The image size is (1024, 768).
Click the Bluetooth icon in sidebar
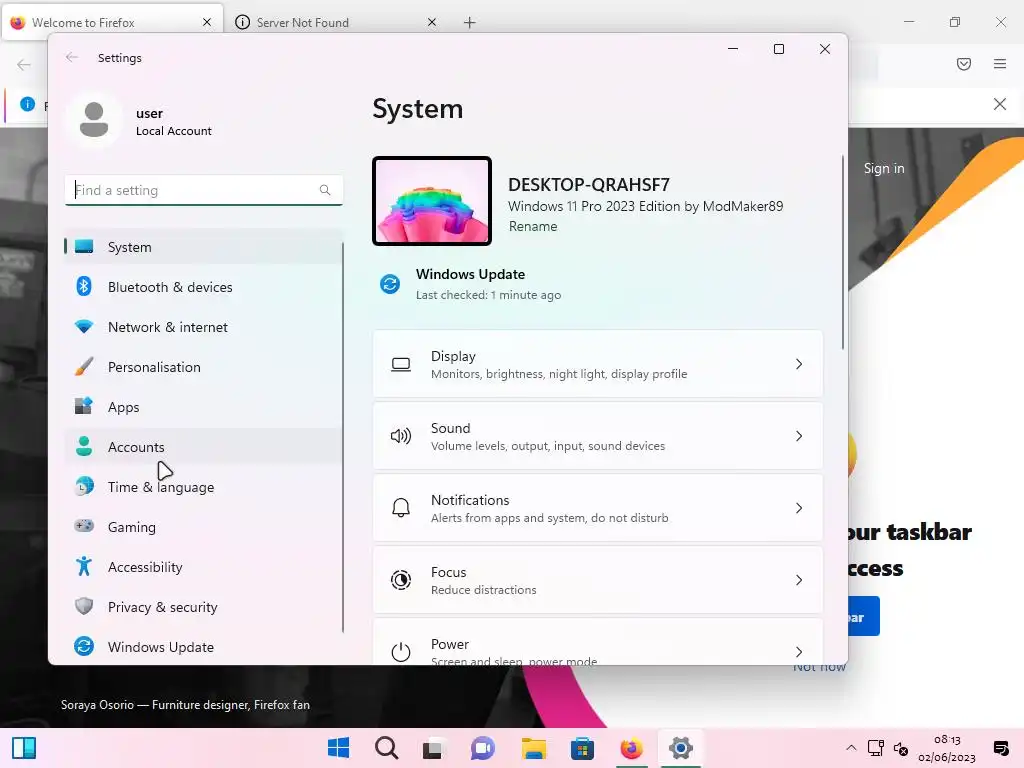(84, 286)
